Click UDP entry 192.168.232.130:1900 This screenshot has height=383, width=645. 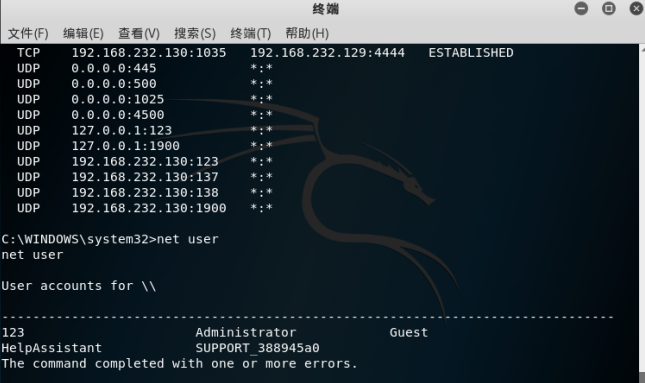point(149,208)
